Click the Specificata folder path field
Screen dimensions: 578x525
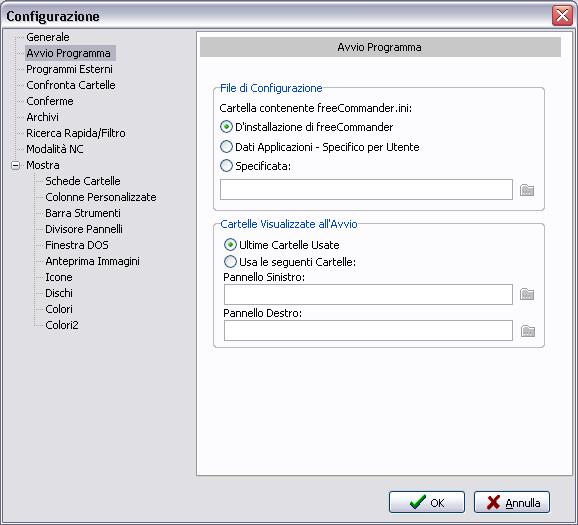point(366,190)
